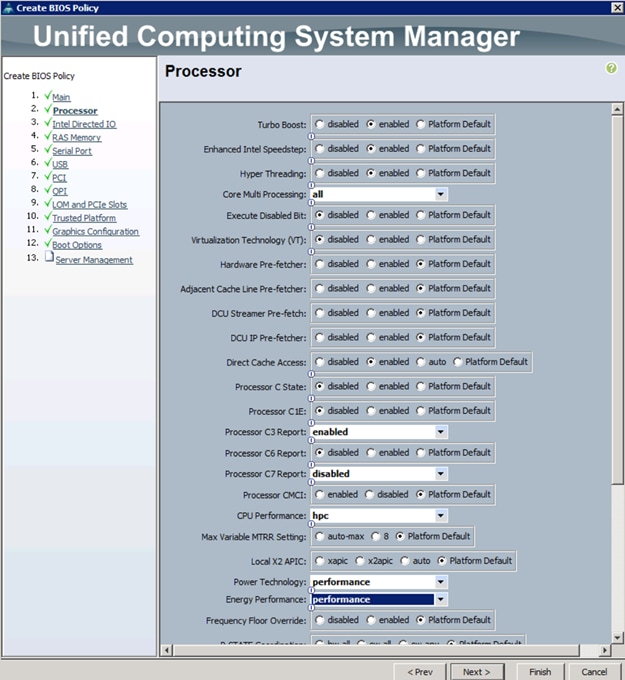Open Graphics Configuration step
This screenshot has width=625, height=680.
coord(95,232)
